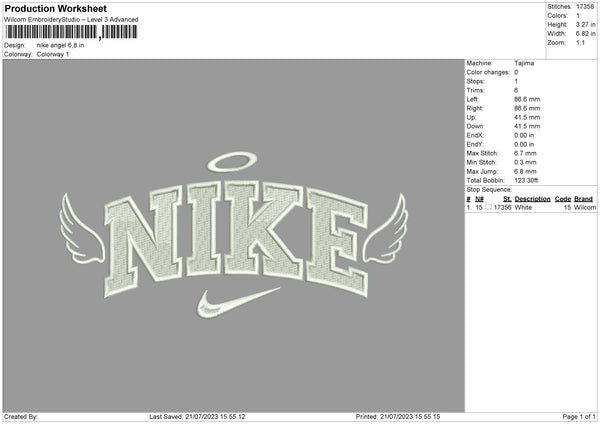
Task: Select the 'Colorway 1' value
Action: coord(53,54)
